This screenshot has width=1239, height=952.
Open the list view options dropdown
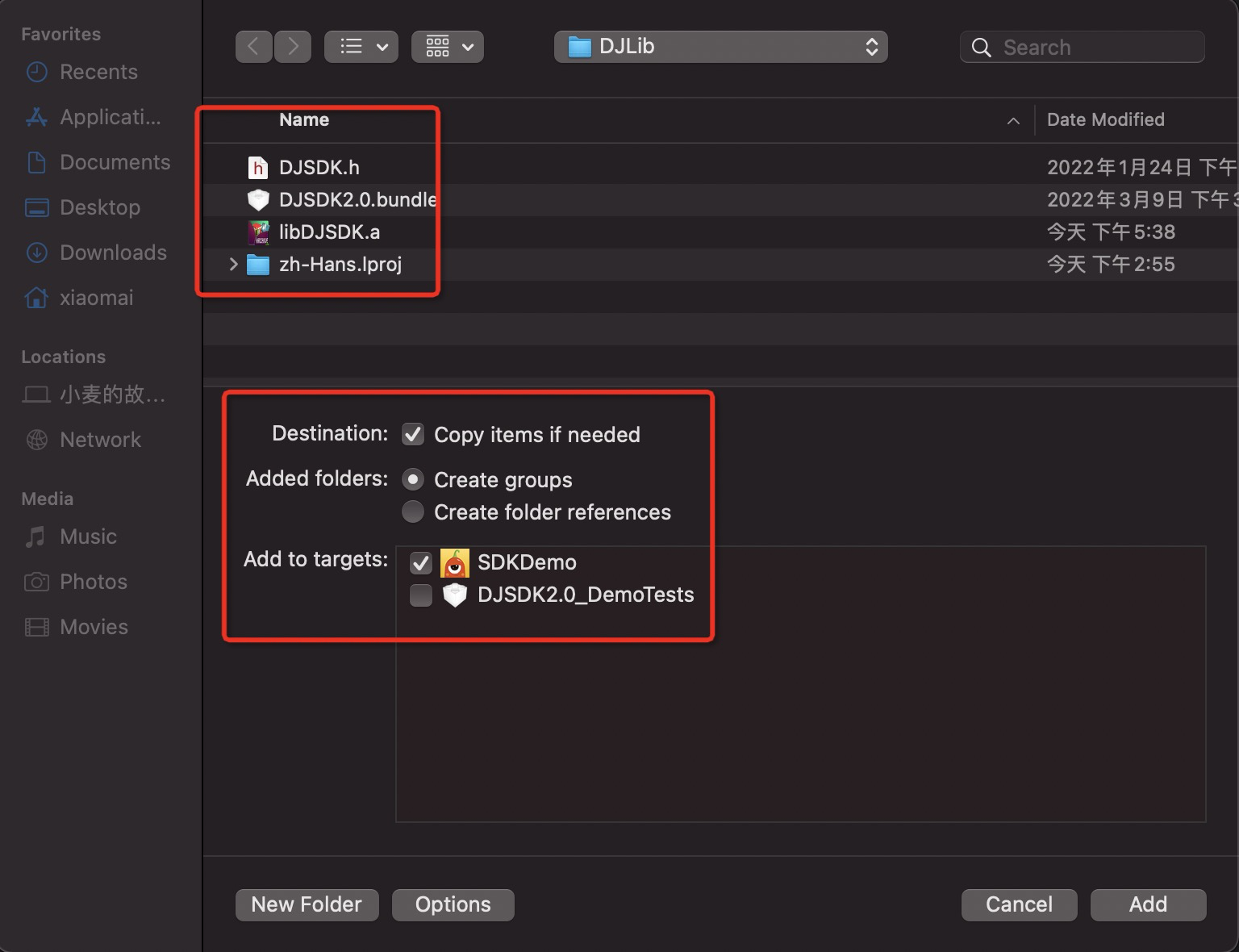tap(361, 47)
